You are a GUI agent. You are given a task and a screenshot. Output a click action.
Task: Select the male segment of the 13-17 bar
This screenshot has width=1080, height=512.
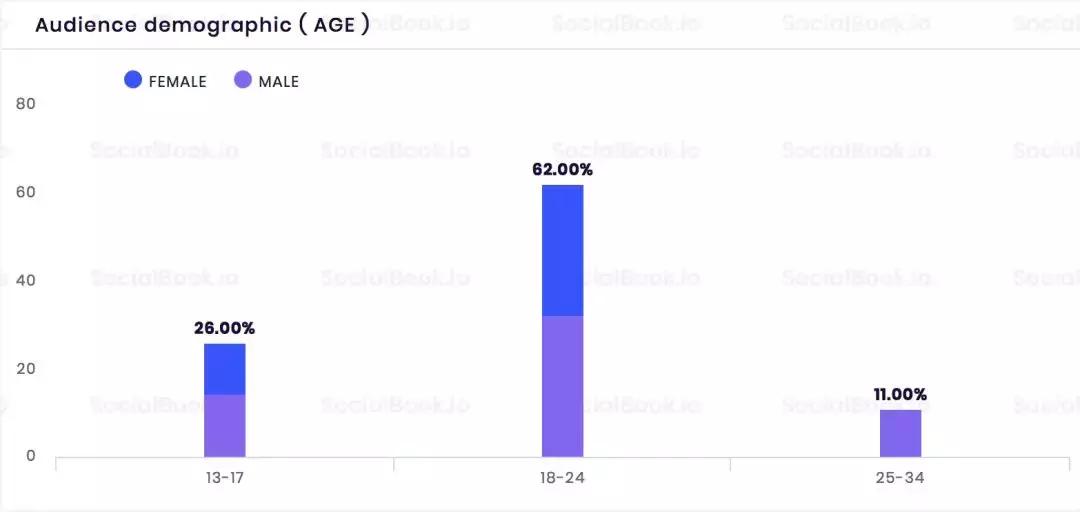[225, 425]
